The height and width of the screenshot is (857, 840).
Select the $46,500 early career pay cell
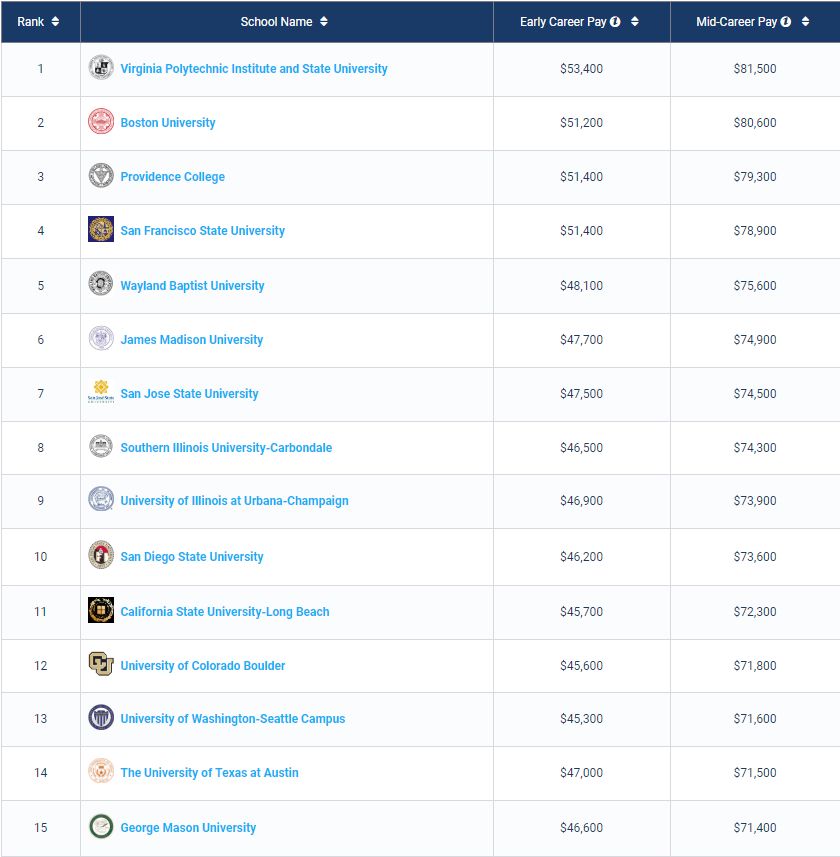tap(581, 448)
